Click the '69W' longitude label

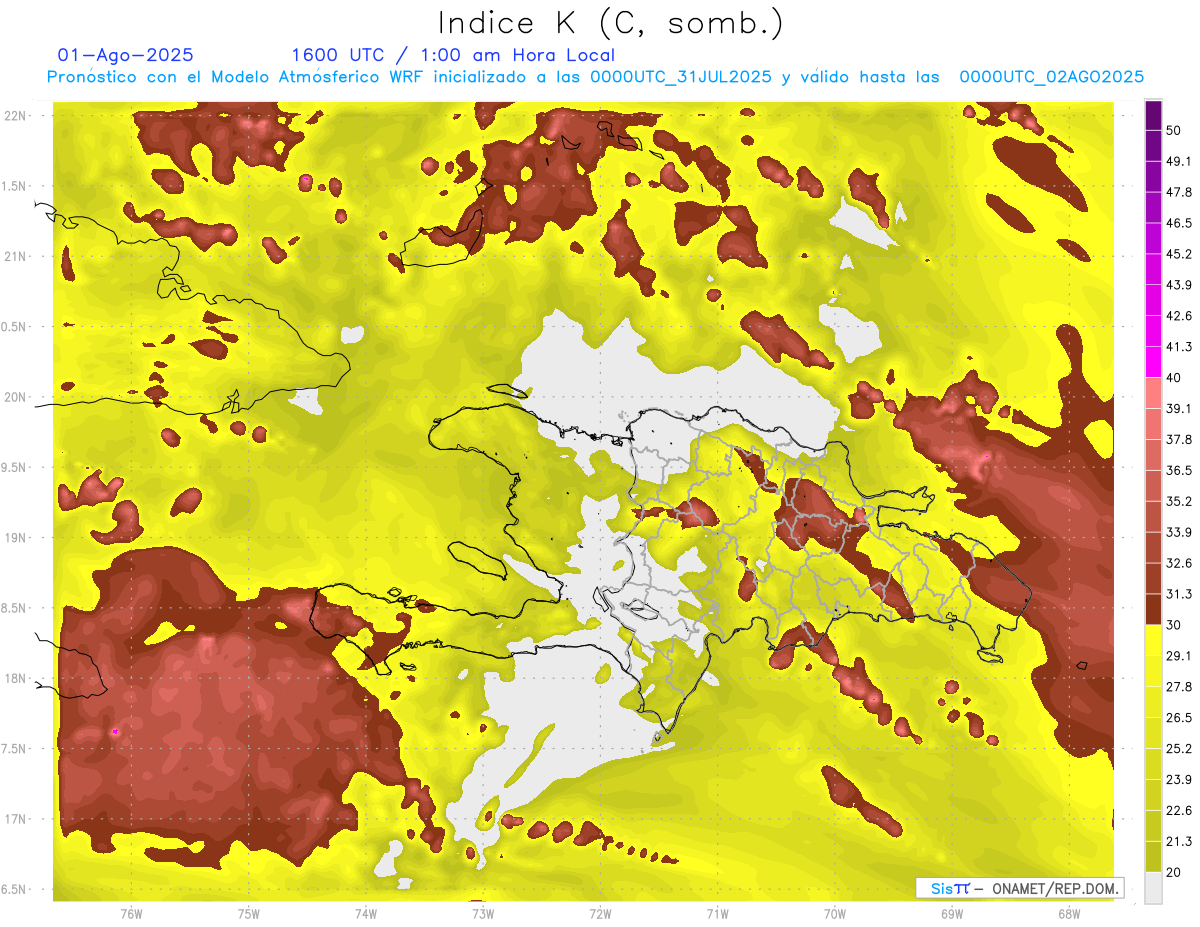tap(952, 914)
